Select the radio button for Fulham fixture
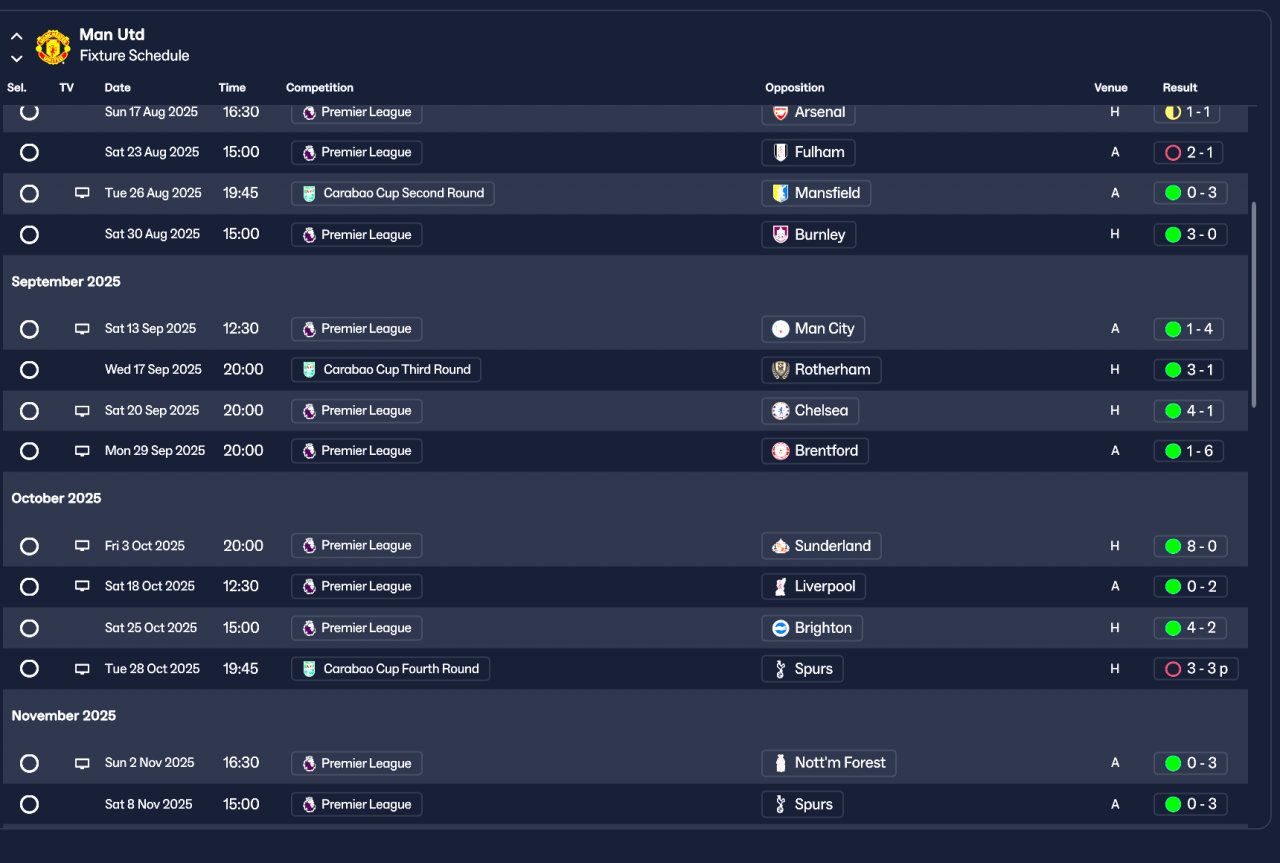The image size is (1280, 863). point(29,152)
